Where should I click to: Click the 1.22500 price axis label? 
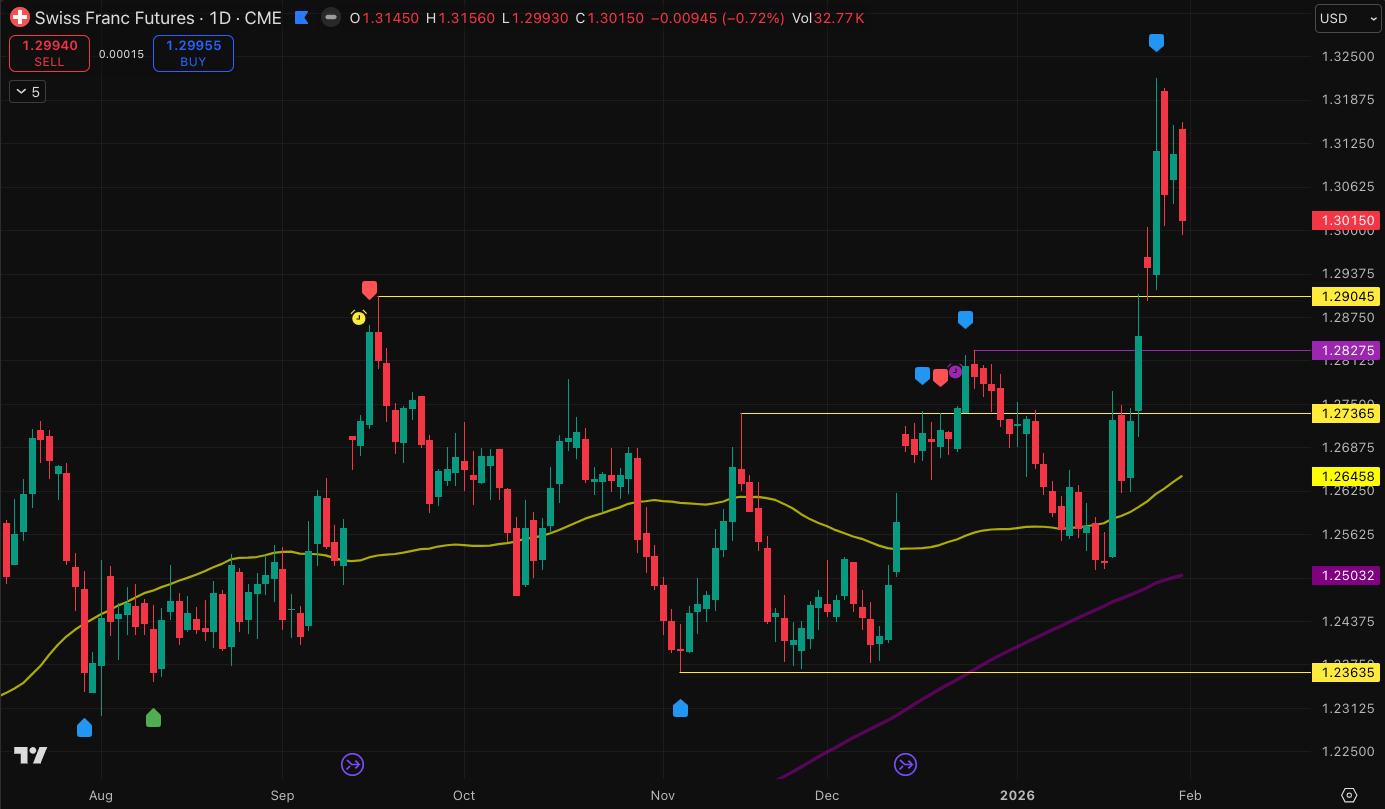[1346, 752]
